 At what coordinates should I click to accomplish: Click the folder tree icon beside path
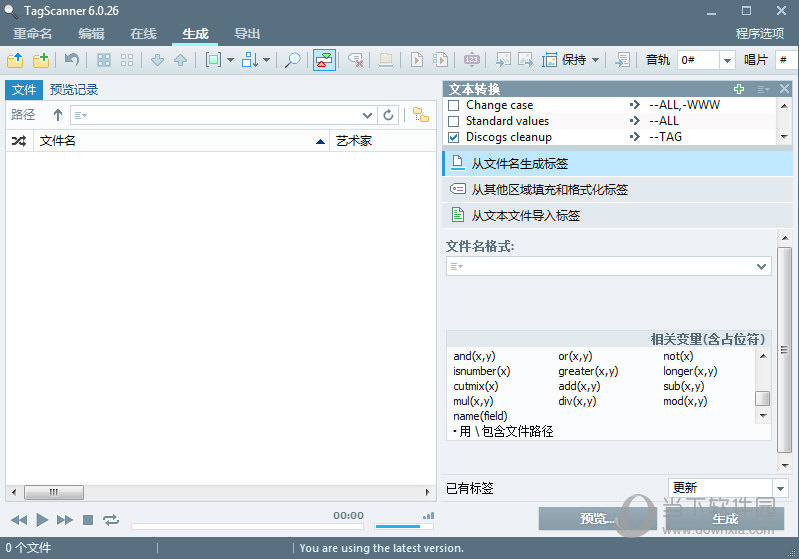421,115
